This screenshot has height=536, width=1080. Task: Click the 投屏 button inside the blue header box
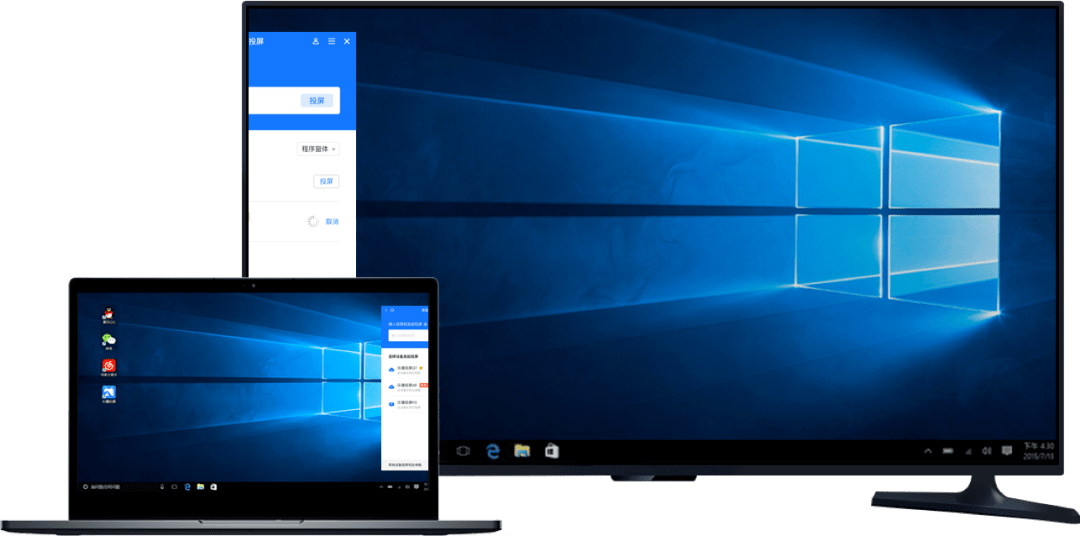[317, 101]
